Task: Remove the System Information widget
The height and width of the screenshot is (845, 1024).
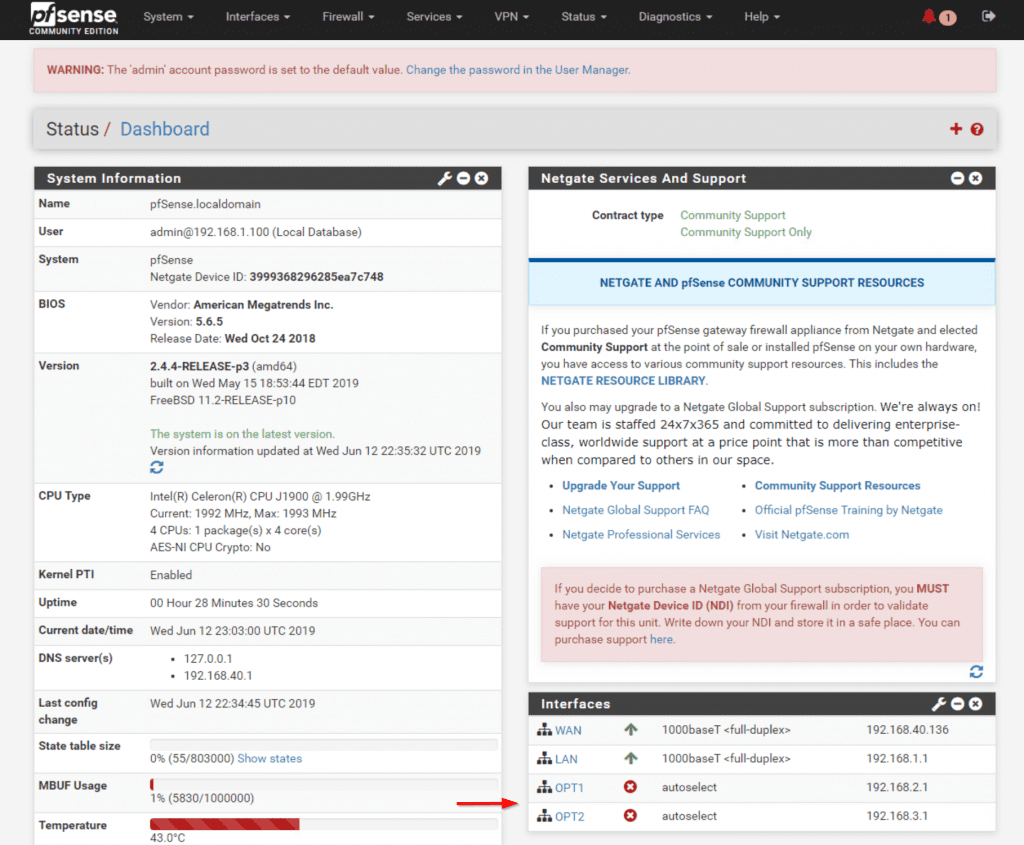Action: (x=481, y=178)
